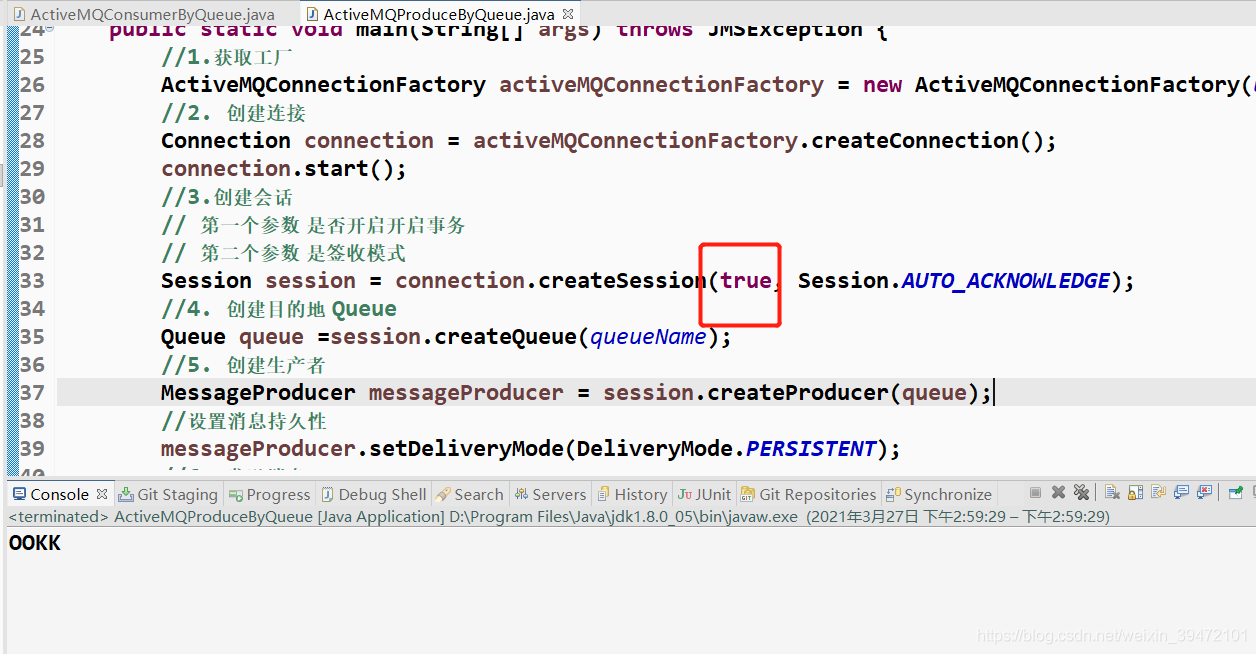Click comment '// 第二个参数 是签收模式'
The height and width of the screenshot is (654, 1256).
(x=284, y=253)
